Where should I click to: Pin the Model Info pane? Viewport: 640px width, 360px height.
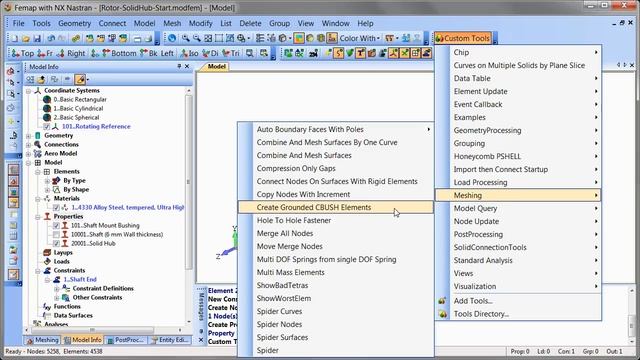[x=179, y=66]
